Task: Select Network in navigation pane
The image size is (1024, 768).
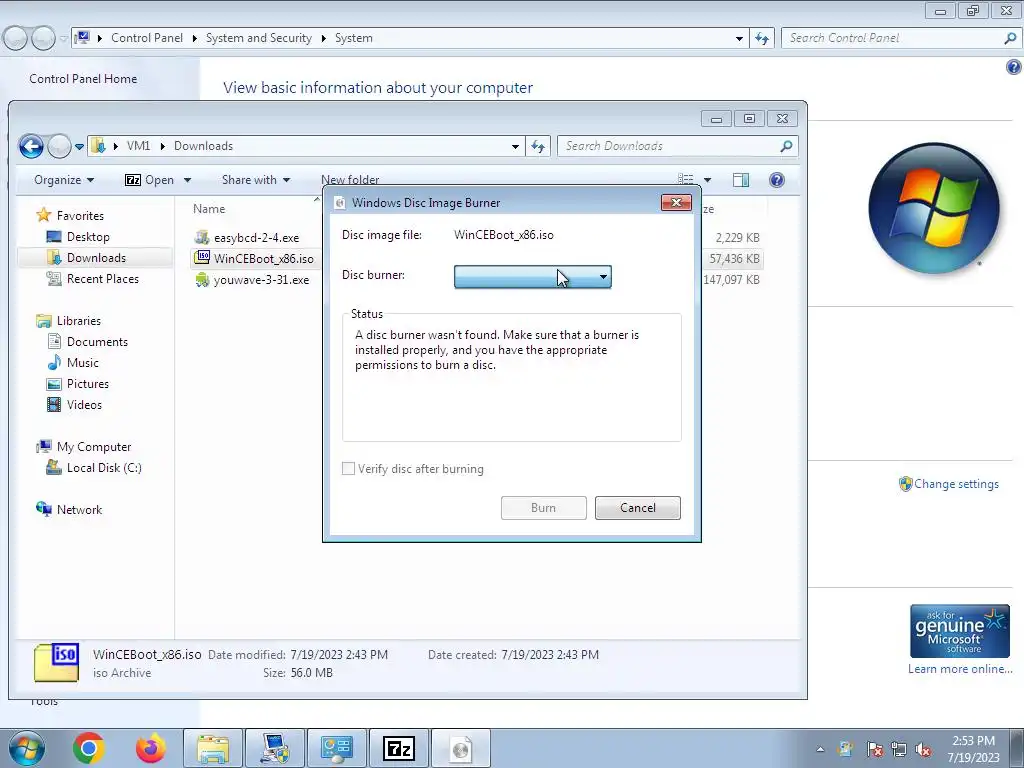Action: click(79, 509)
